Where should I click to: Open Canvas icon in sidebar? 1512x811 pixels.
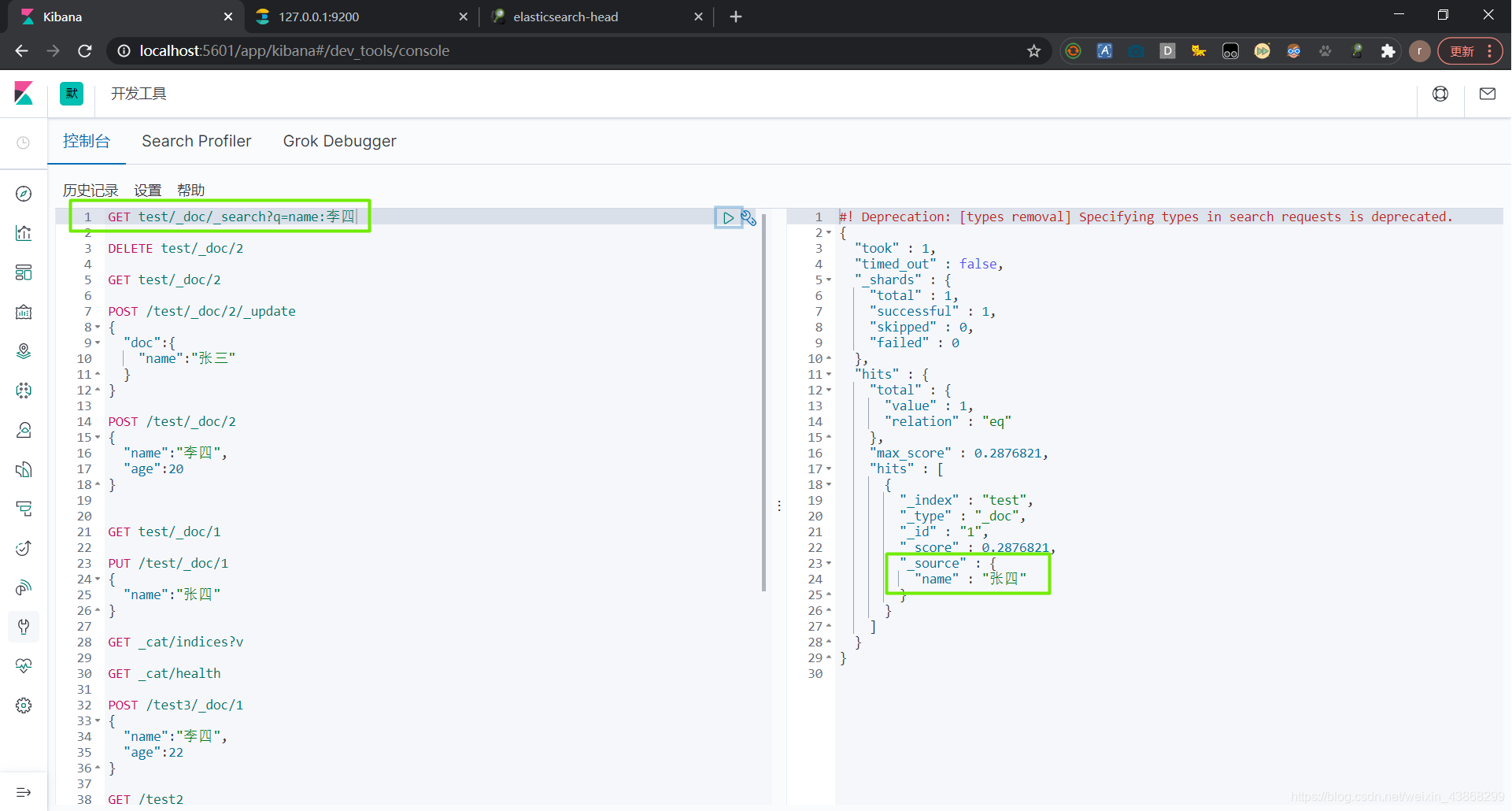(24, 312)
